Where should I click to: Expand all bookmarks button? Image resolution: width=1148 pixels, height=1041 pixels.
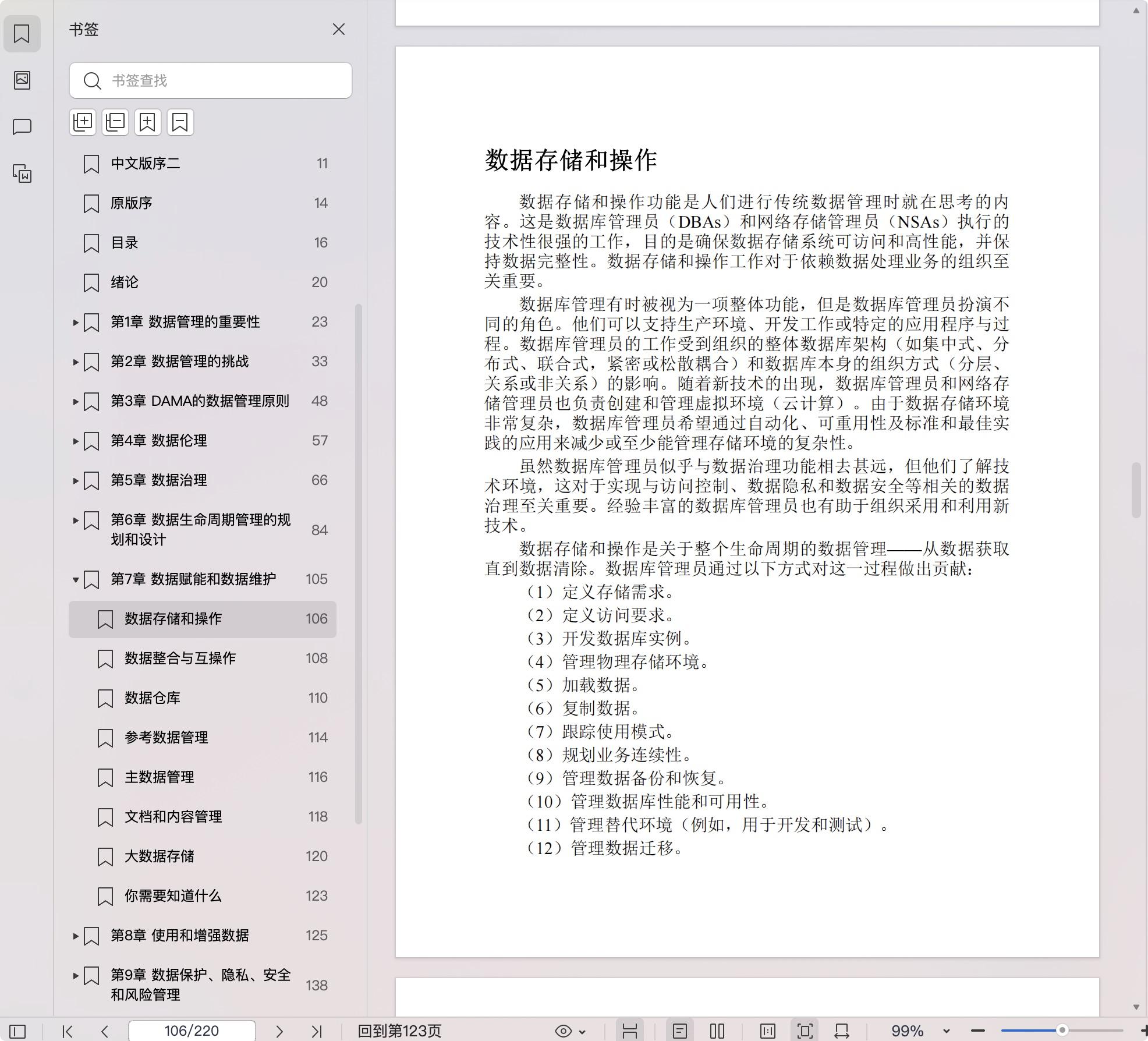click(x=83, y=122)
